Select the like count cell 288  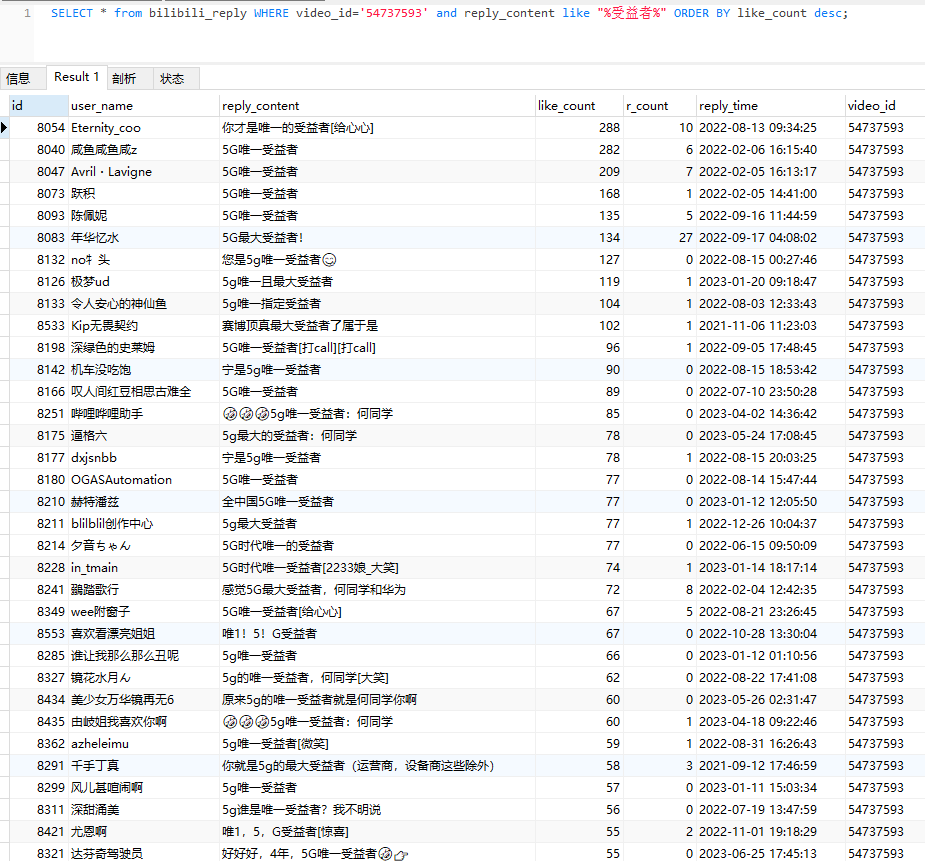[x=579, y=127]
